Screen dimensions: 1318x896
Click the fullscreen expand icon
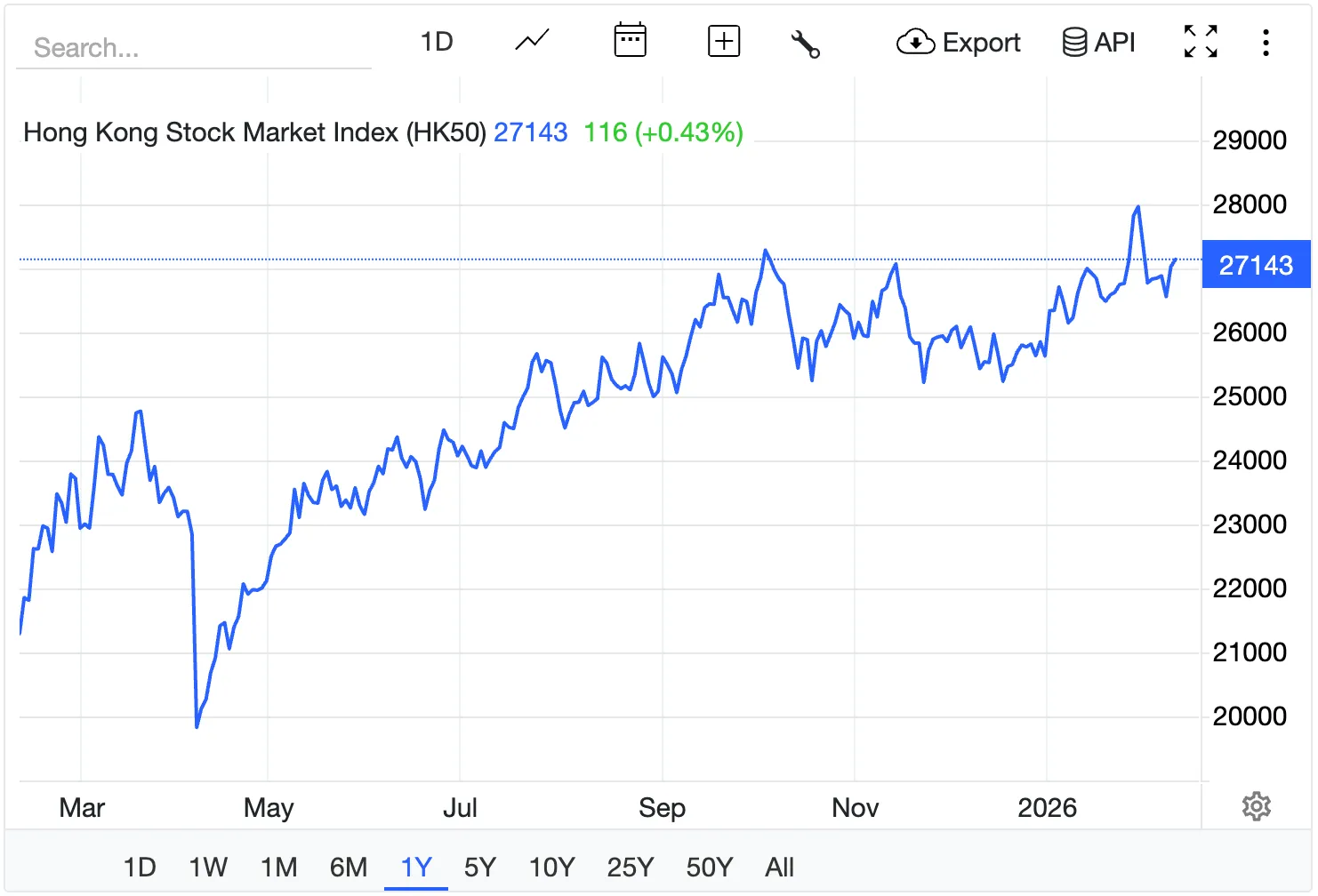pos(1201,41)
